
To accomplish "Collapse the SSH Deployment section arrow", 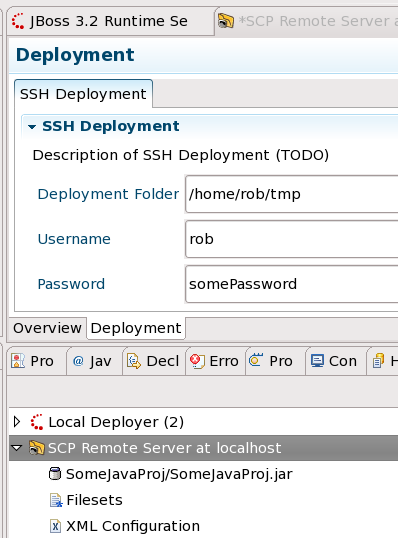I will 32,127.
